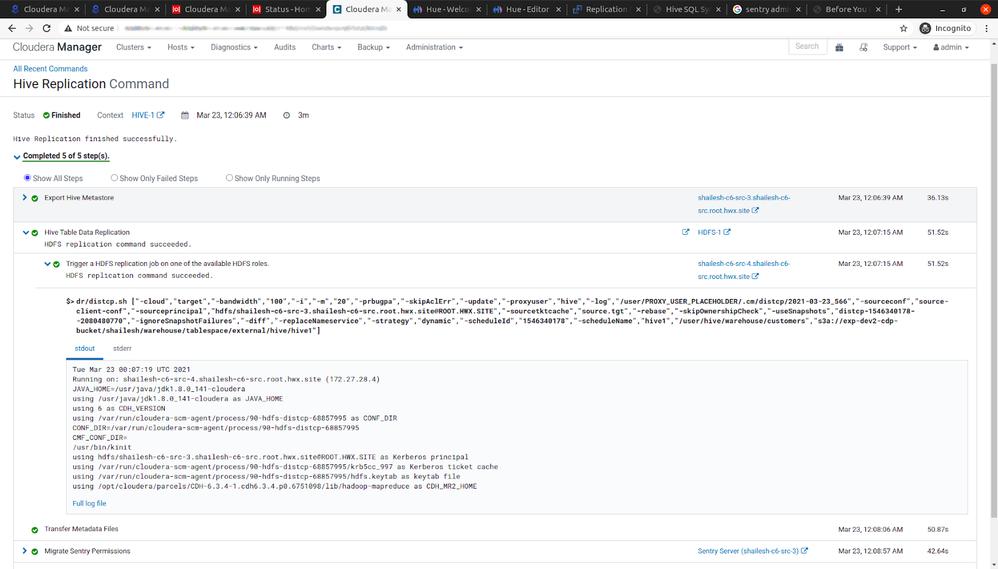
Task: Click the green Finished status icon
Action: click(46, 115)
